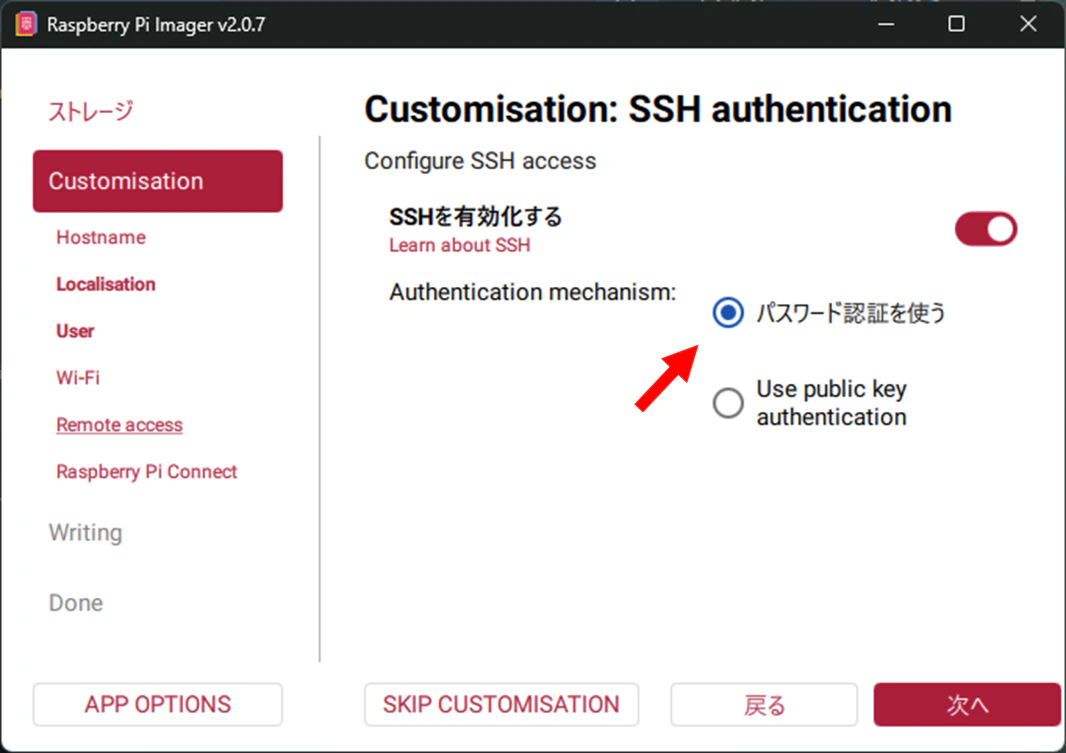Click the Raspberry Pi Imager app icon
1066x753 pixels.
(x=26, y=24)
